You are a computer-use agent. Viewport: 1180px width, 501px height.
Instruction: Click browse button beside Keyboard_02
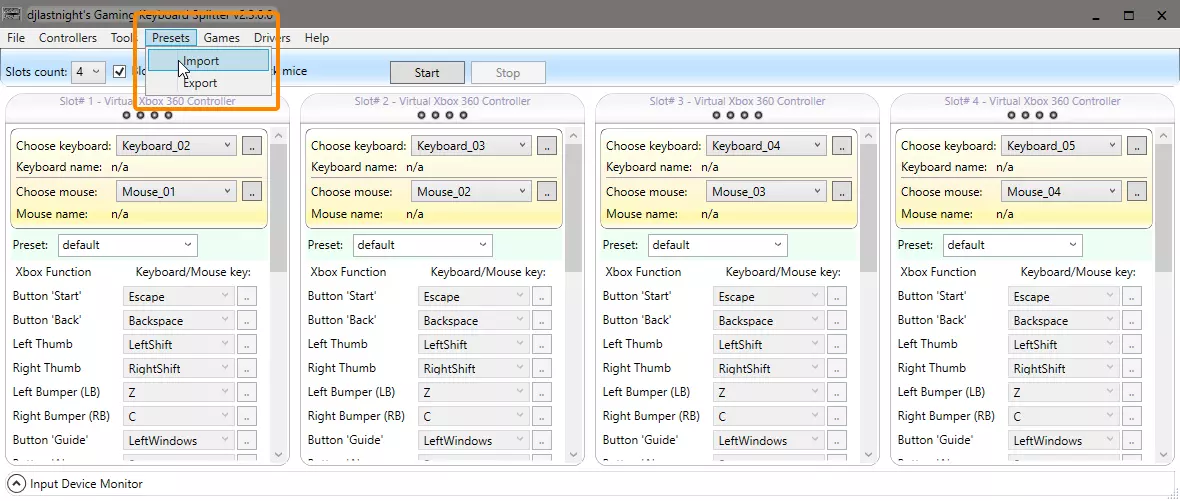tap(251, 146)
